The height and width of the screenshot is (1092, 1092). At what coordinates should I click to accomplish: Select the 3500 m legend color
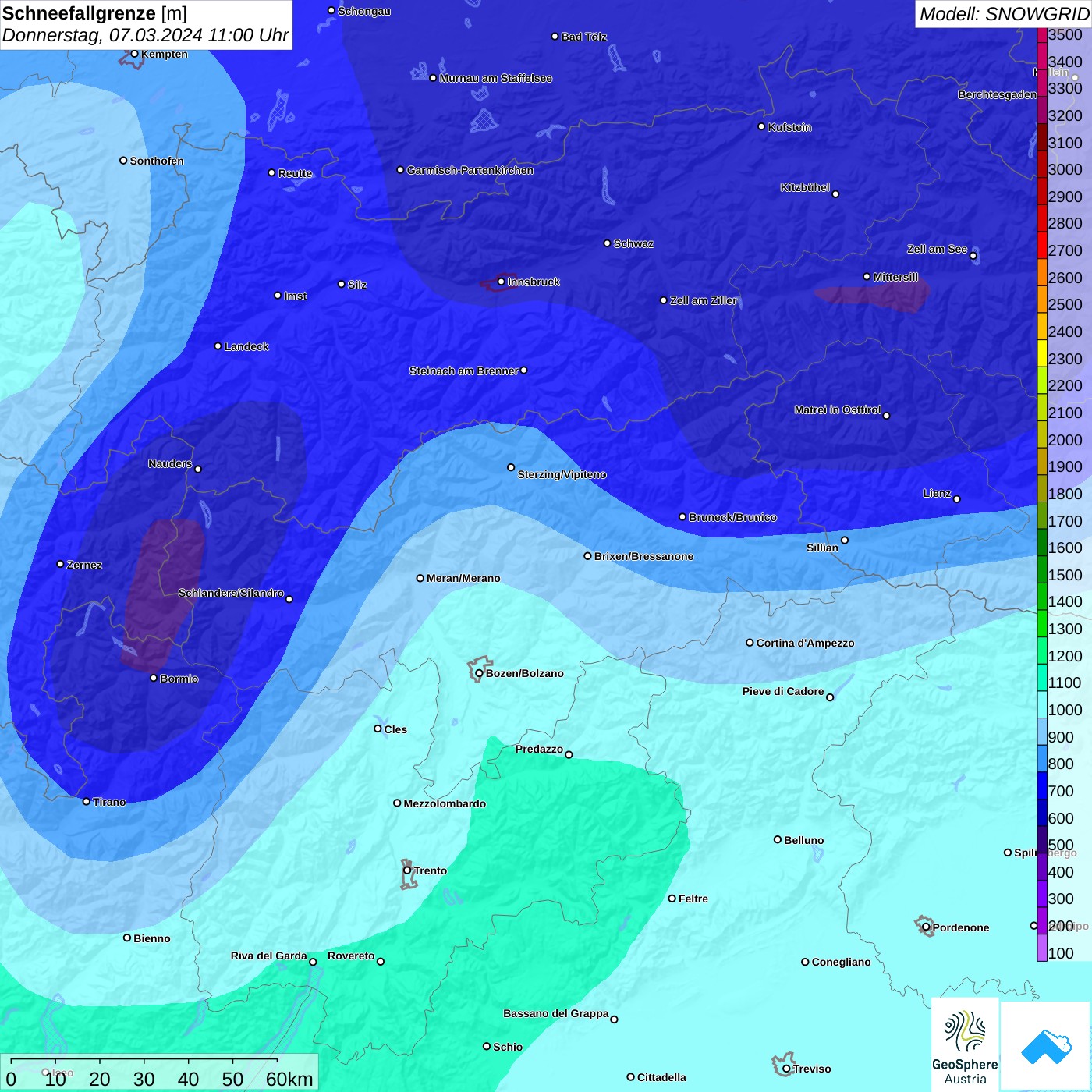1042,35
